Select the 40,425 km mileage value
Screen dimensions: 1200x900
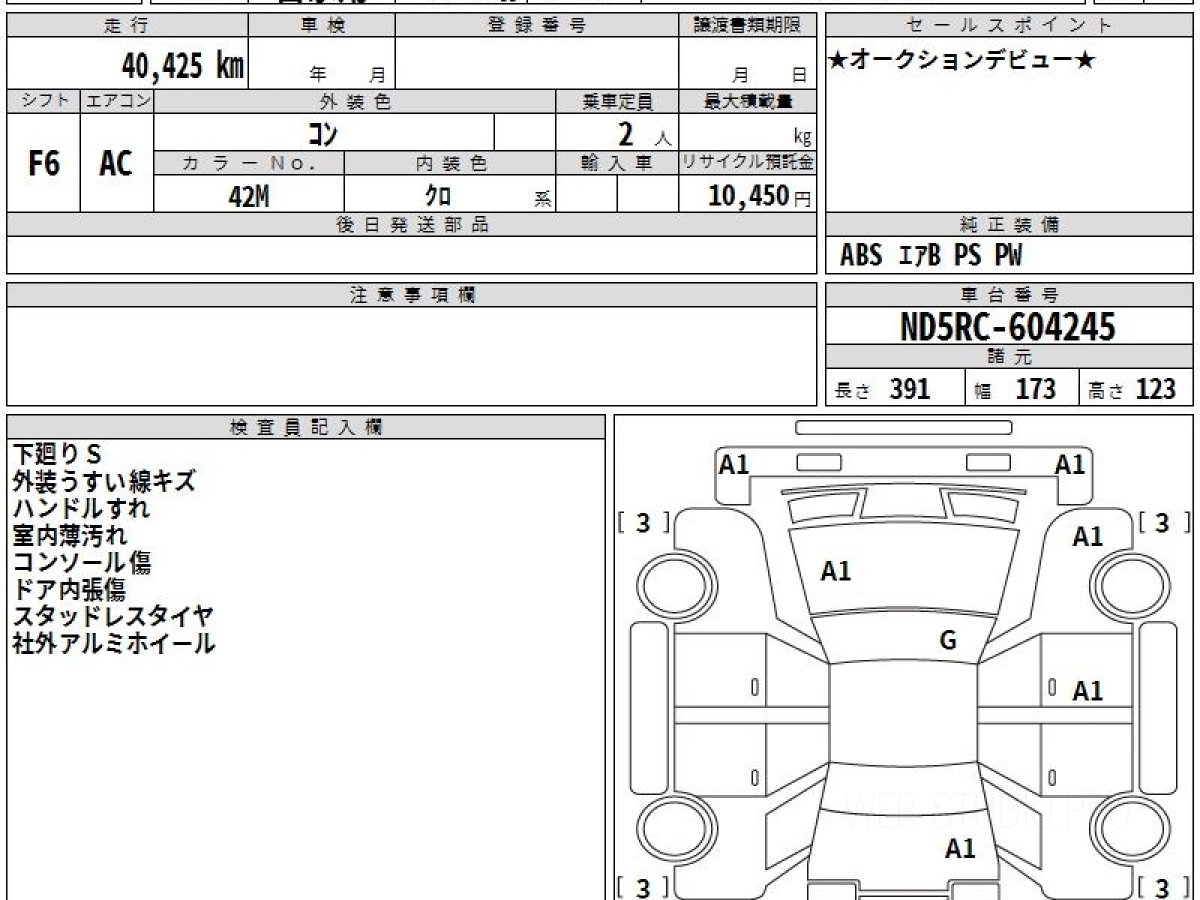pos(182,66)
